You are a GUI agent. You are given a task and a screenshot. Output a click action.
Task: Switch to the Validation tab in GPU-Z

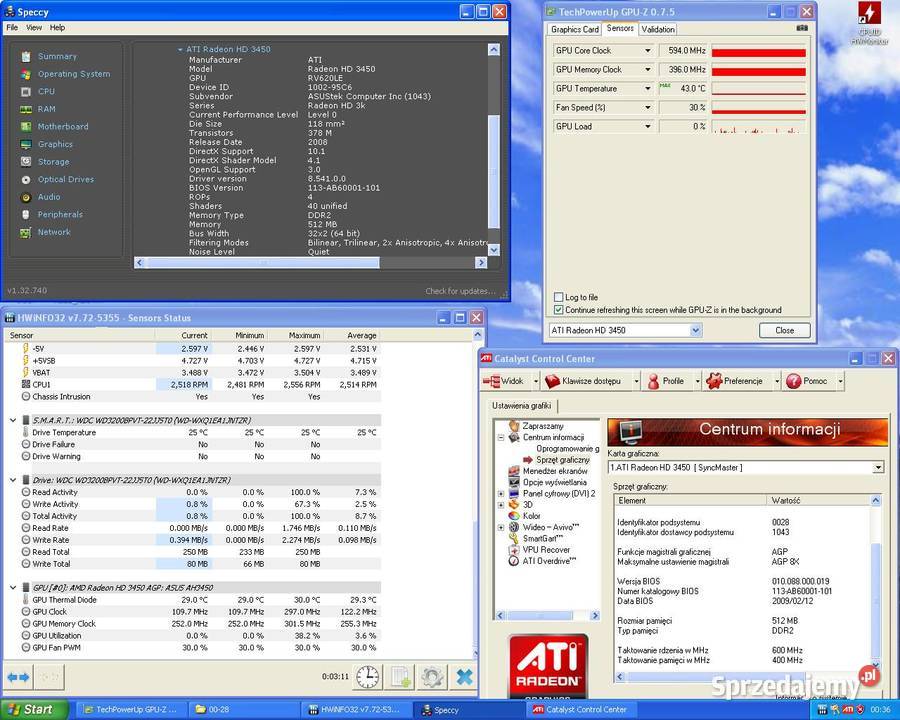pos(658,29)
